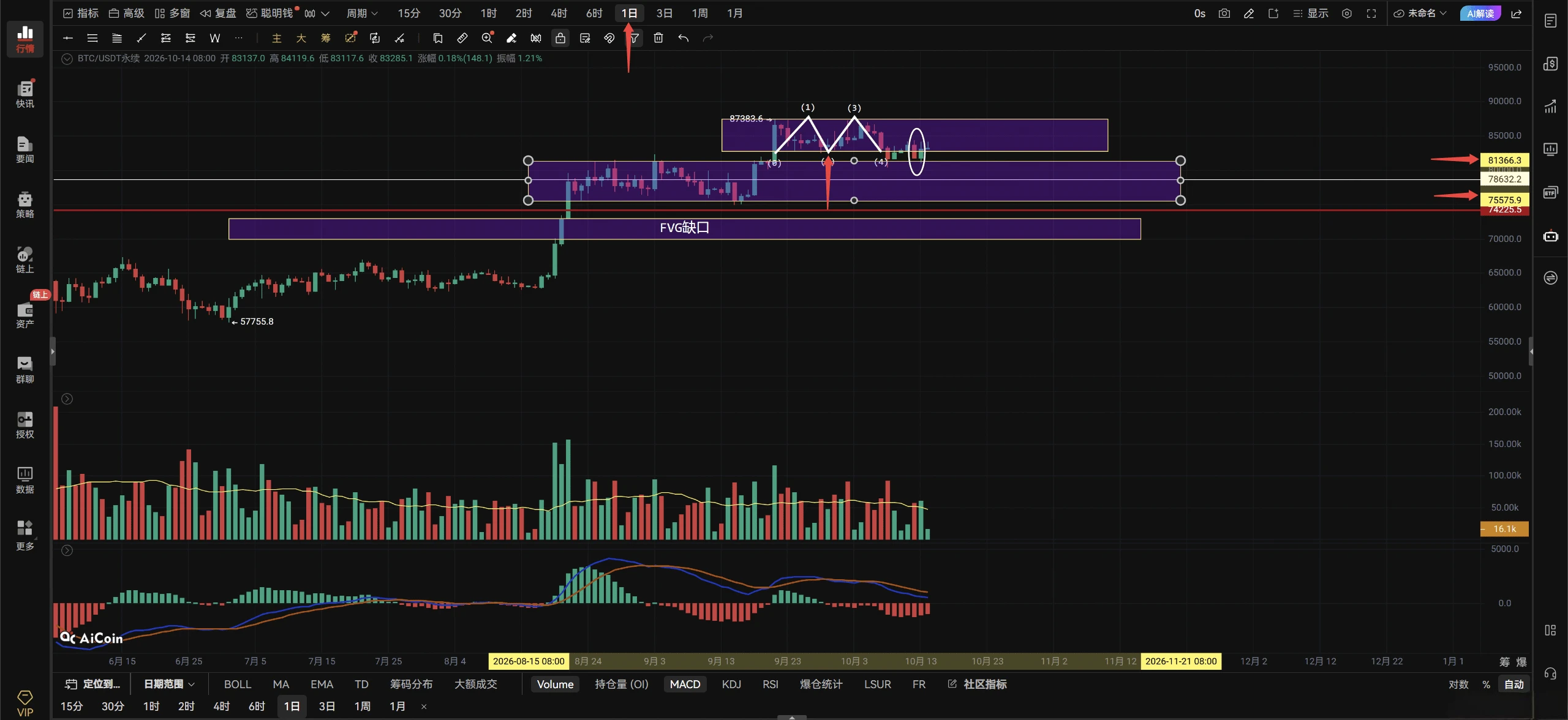The height and width of the screenshot is (720, 1568).
Task: Open the 指标 indicators button
Action: [x=81, y=13]
